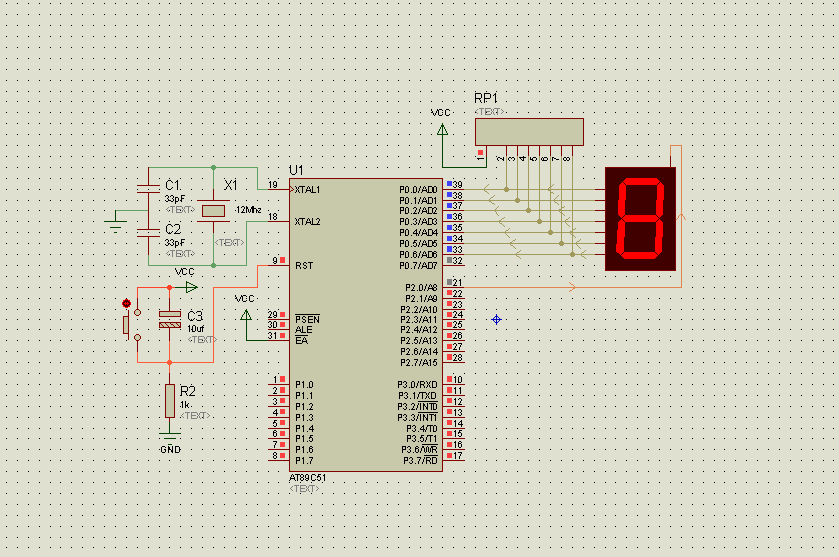Click the ALE pin name

click(303, 330)
